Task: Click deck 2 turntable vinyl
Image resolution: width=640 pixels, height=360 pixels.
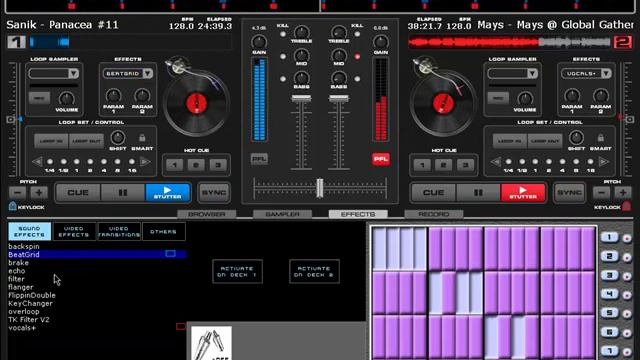Action: (443, 103)
